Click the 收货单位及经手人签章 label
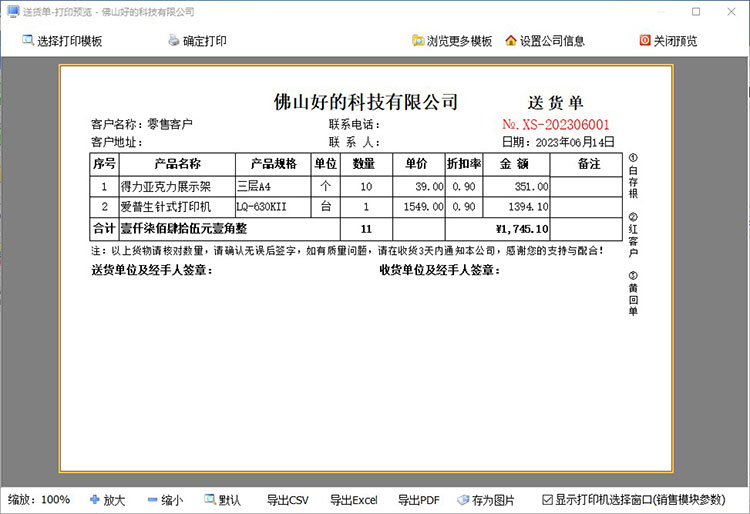This screenshot has height=514, width=750. pyautogui.click(x=440, y=270)
